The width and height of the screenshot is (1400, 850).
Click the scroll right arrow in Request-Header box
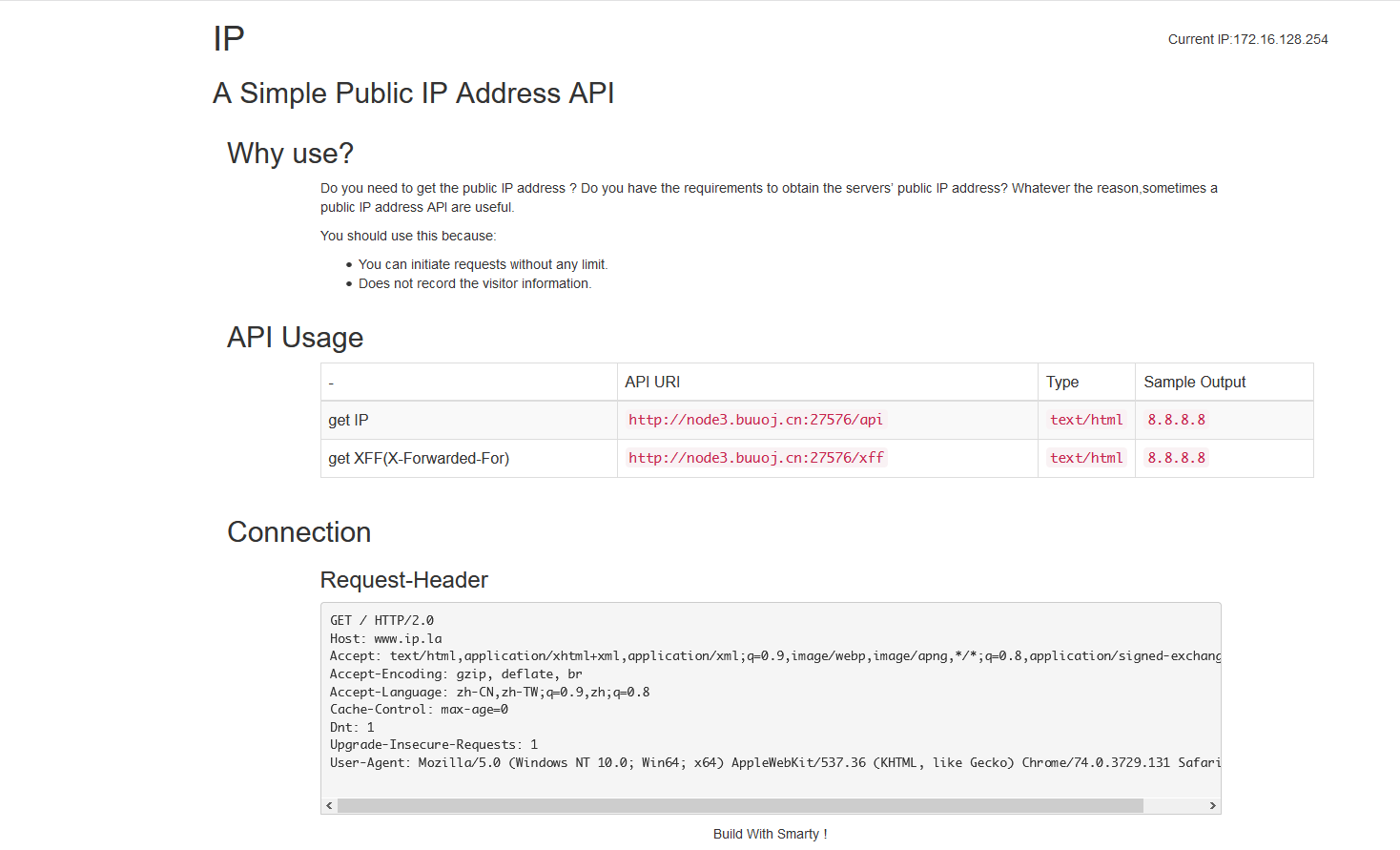[x=1212, y=806]
